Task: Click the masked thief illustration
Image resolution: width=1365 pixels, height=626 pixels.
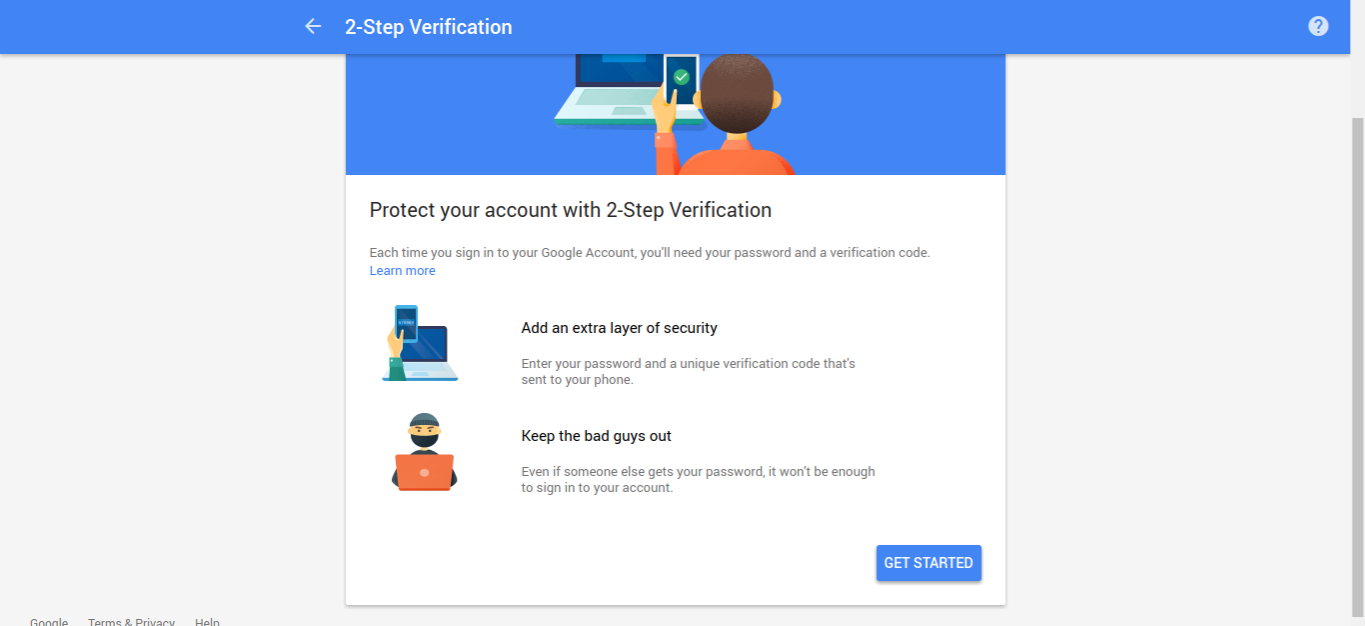Action: [424, 452]
